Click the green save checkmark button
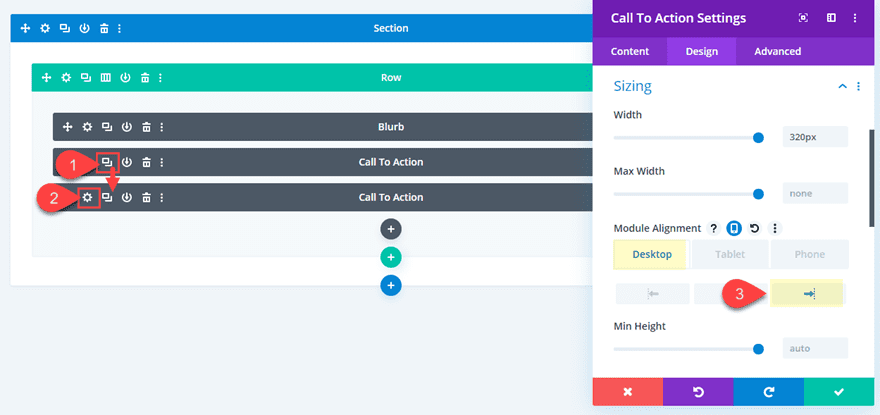The width and height of the screenshot is (880, 415). 838,391
